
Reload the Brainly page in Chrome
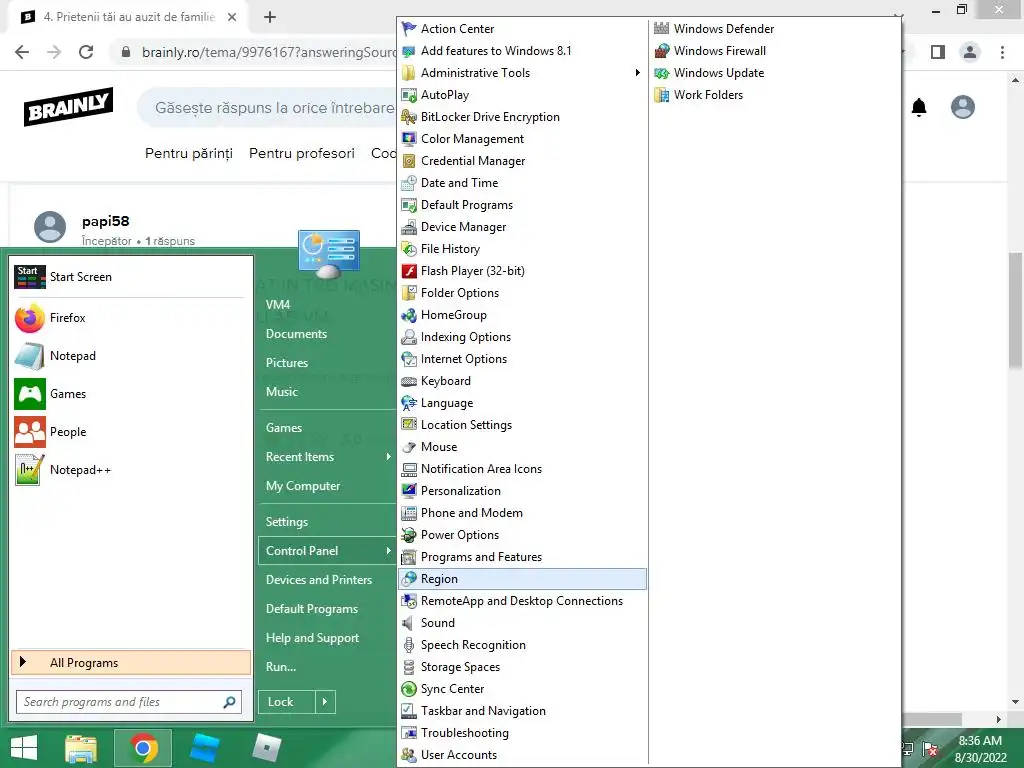86,52
